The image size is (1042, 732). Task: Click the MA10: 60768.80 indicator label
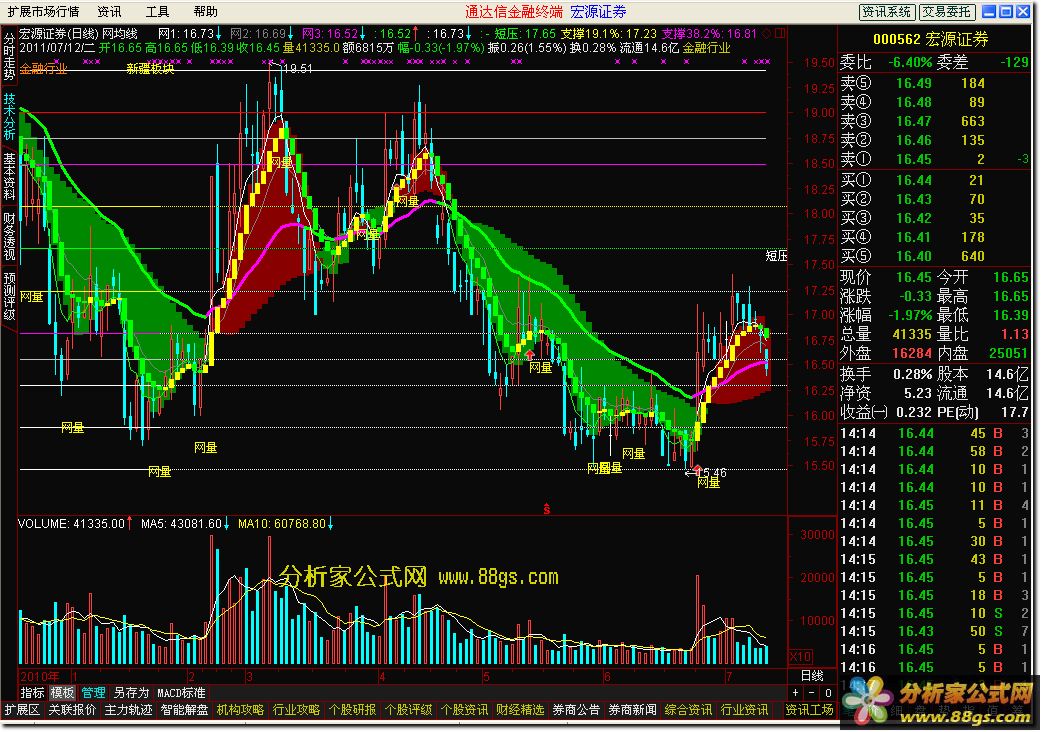pos(282,524)
